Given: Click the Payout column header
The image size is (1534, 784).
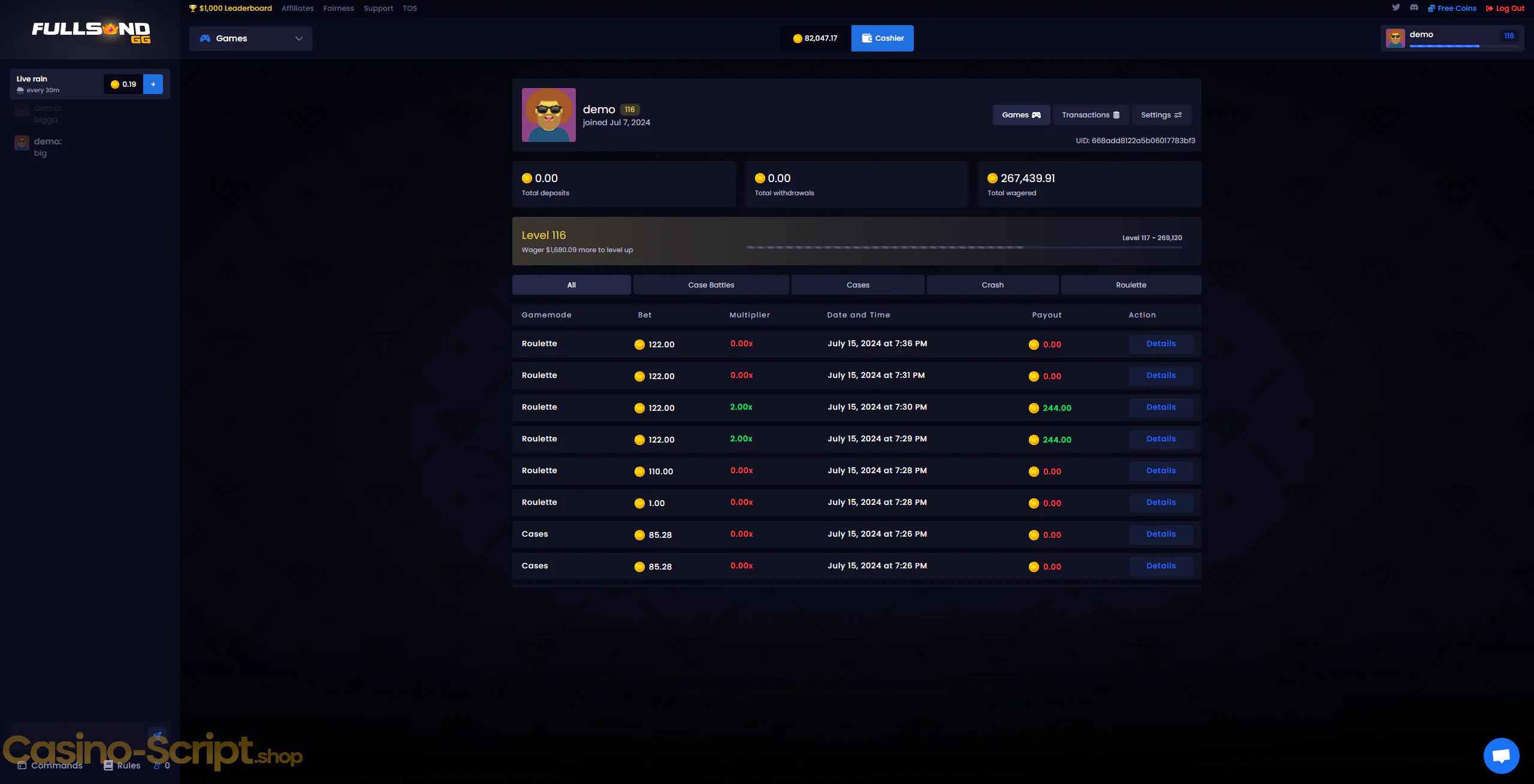Looking at the screenshot, I should click(1047, 315).
